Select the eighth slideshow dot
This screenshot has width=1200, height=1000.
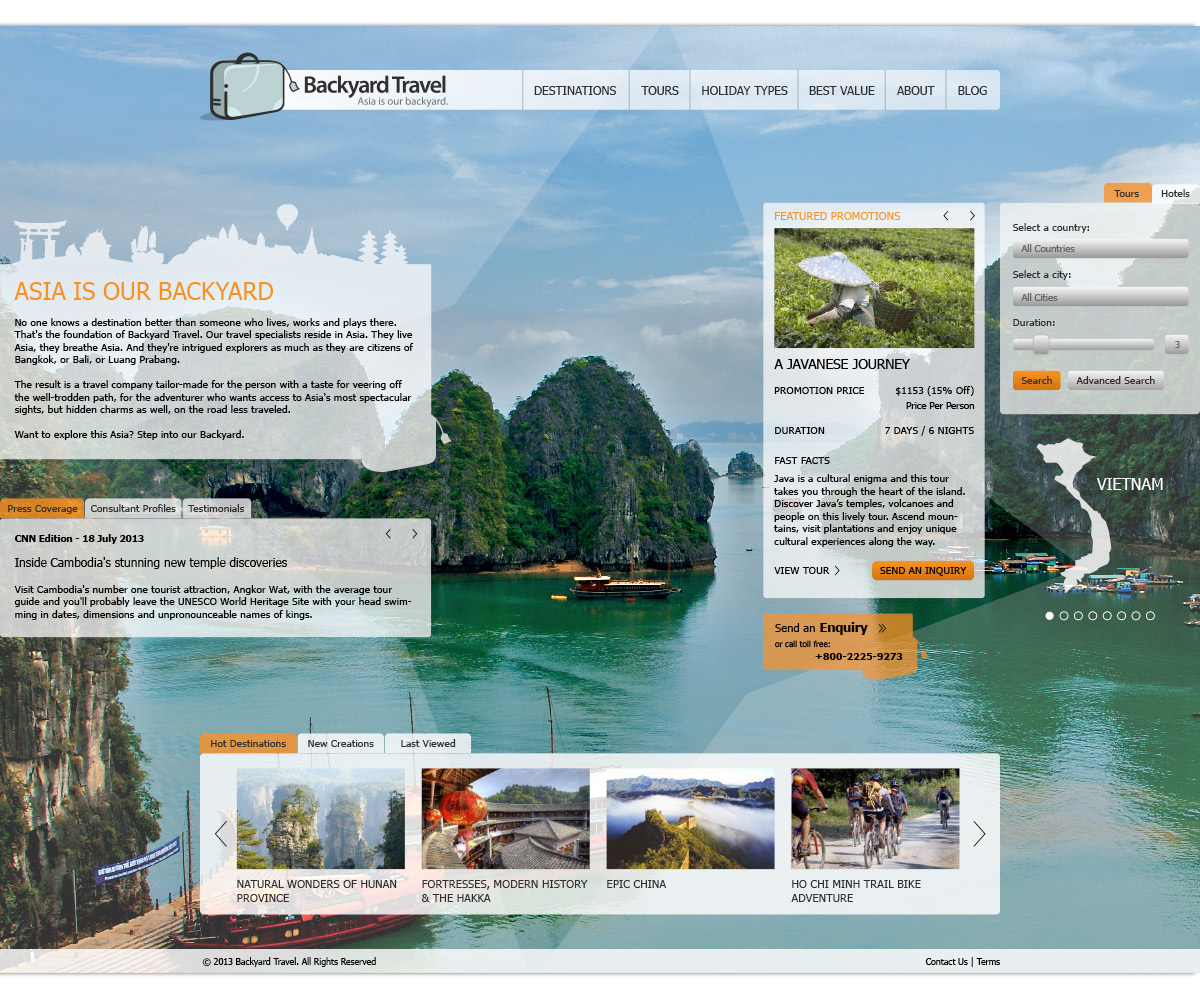[1150, 616]
